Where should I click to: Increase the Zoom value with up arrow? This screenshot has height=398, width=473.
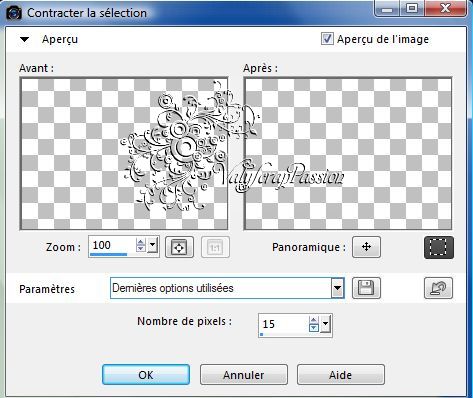click(x=141, y=242)
